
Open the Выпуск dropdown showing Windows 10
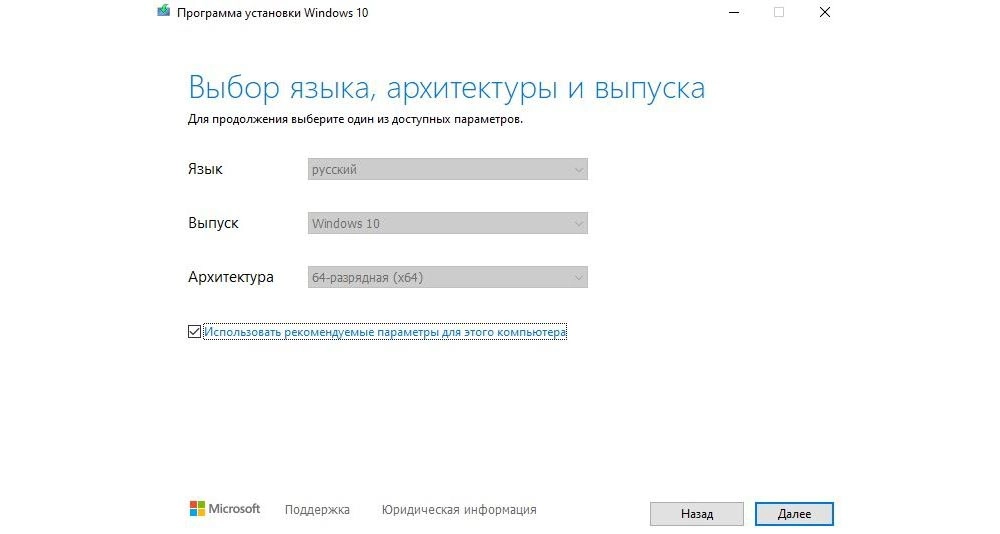(x=448, y=223)
